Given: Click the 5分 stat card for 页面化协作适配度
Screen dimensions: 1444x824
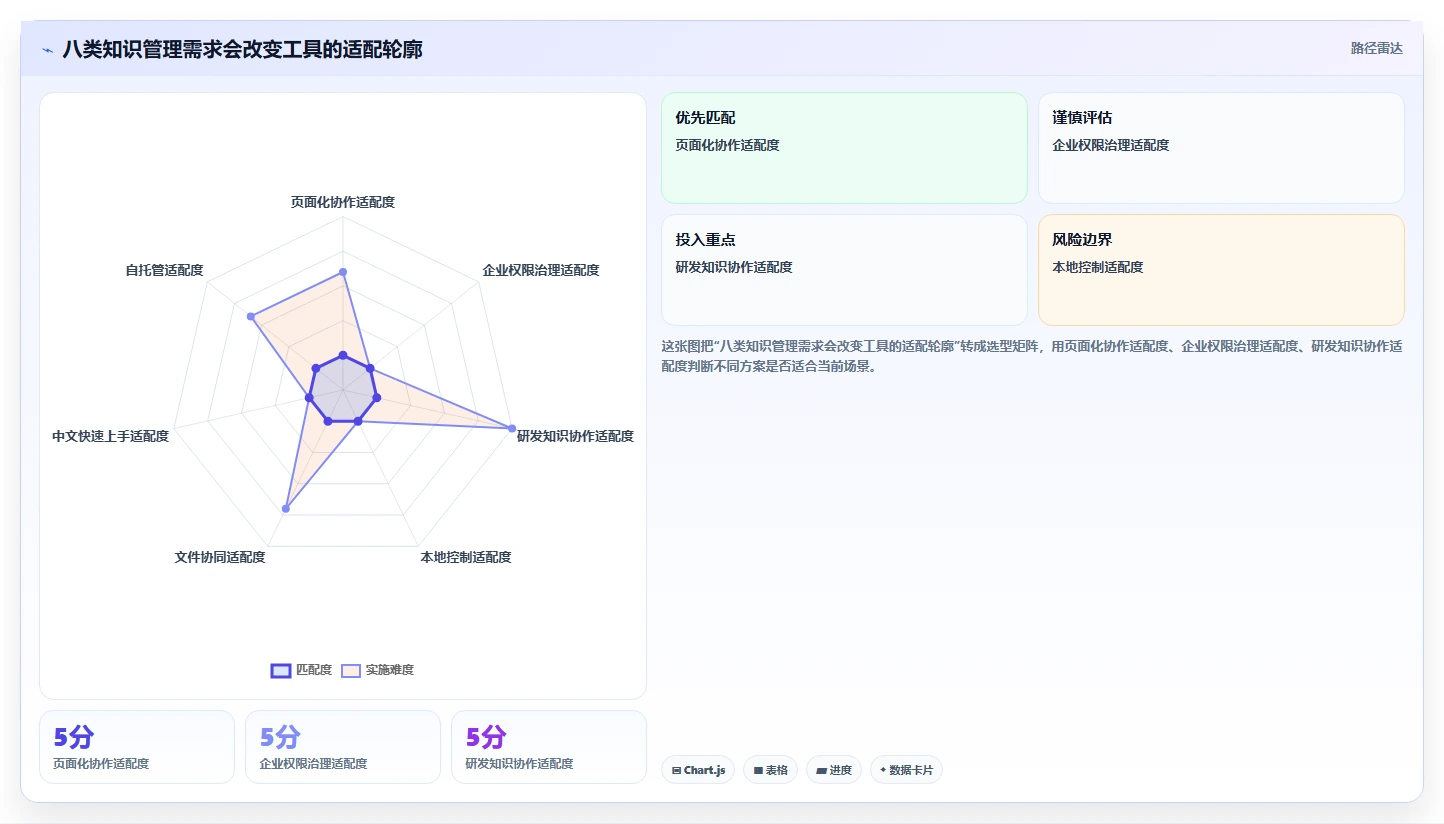Looking at the screenshot, I should point(137,747).
